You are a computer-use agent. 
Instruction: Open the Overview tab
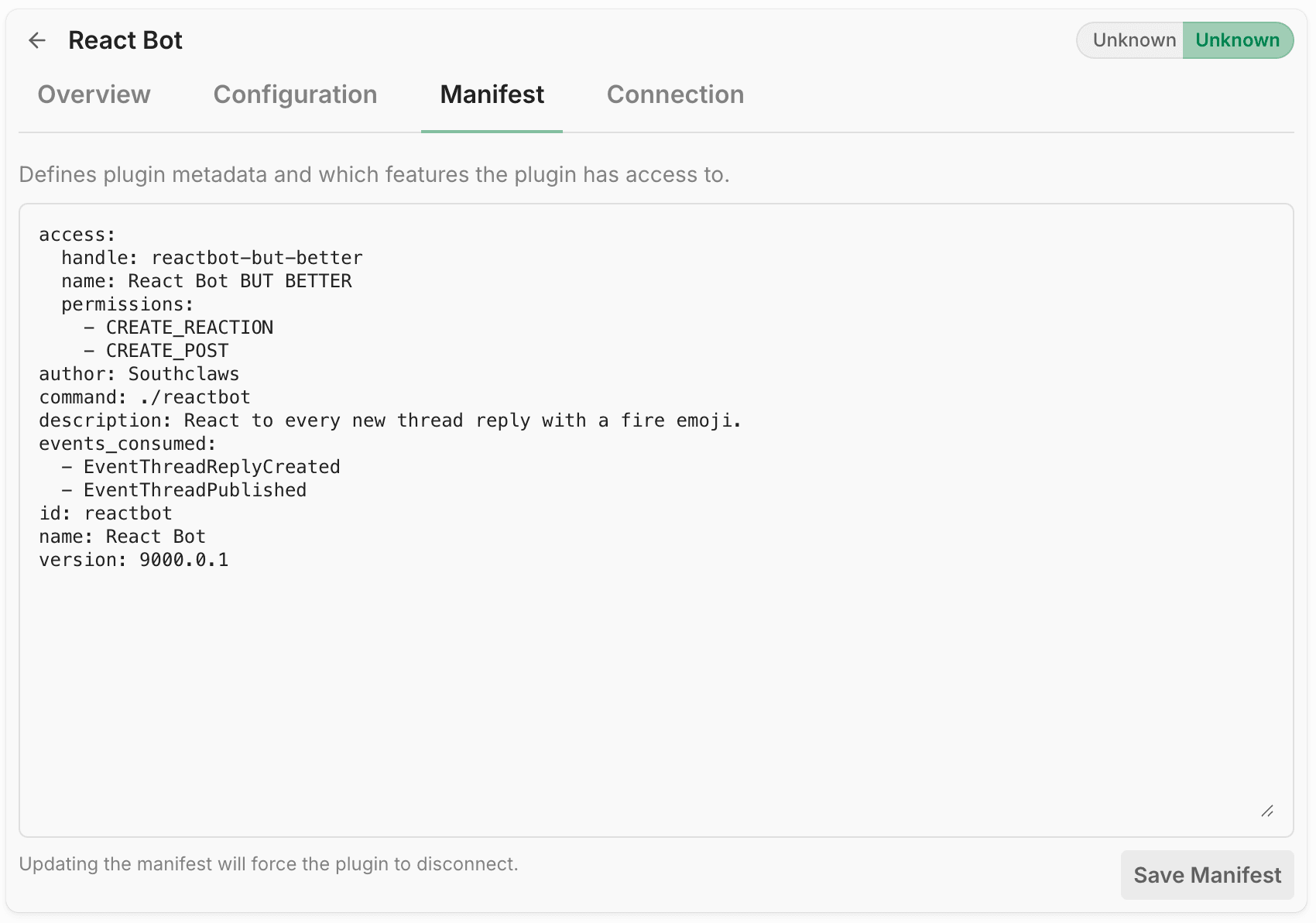pos(94,94)
